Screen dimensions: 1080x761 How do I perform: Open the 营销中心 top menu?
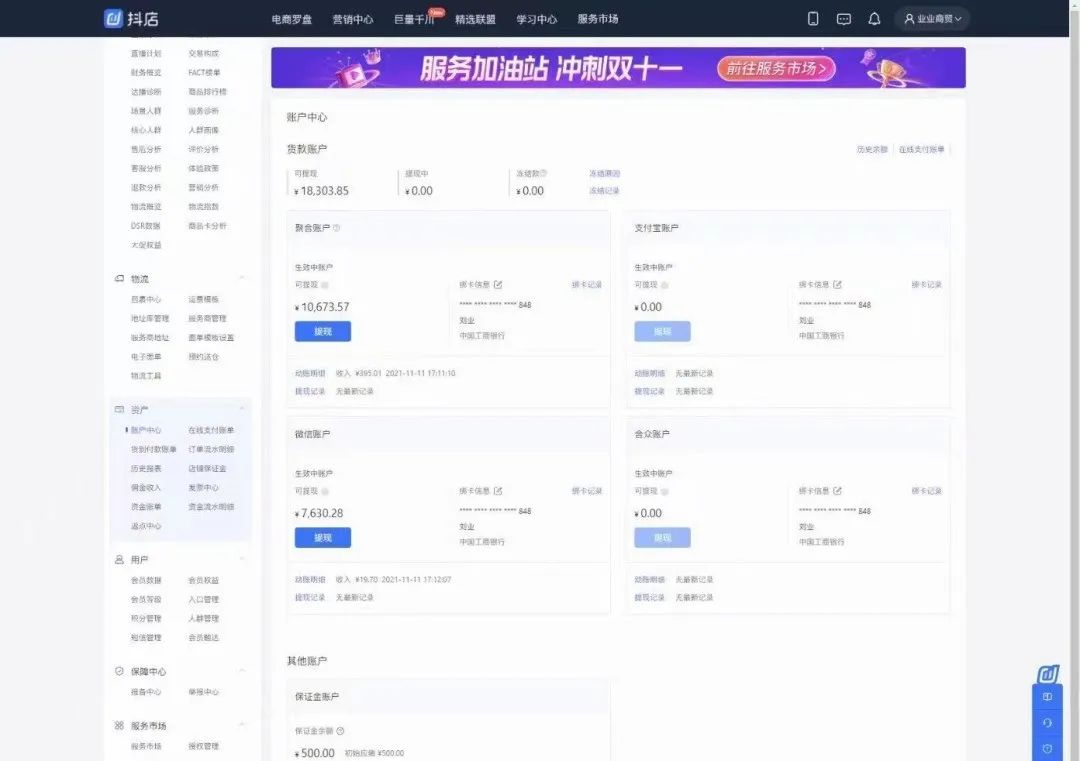point(352,19)
